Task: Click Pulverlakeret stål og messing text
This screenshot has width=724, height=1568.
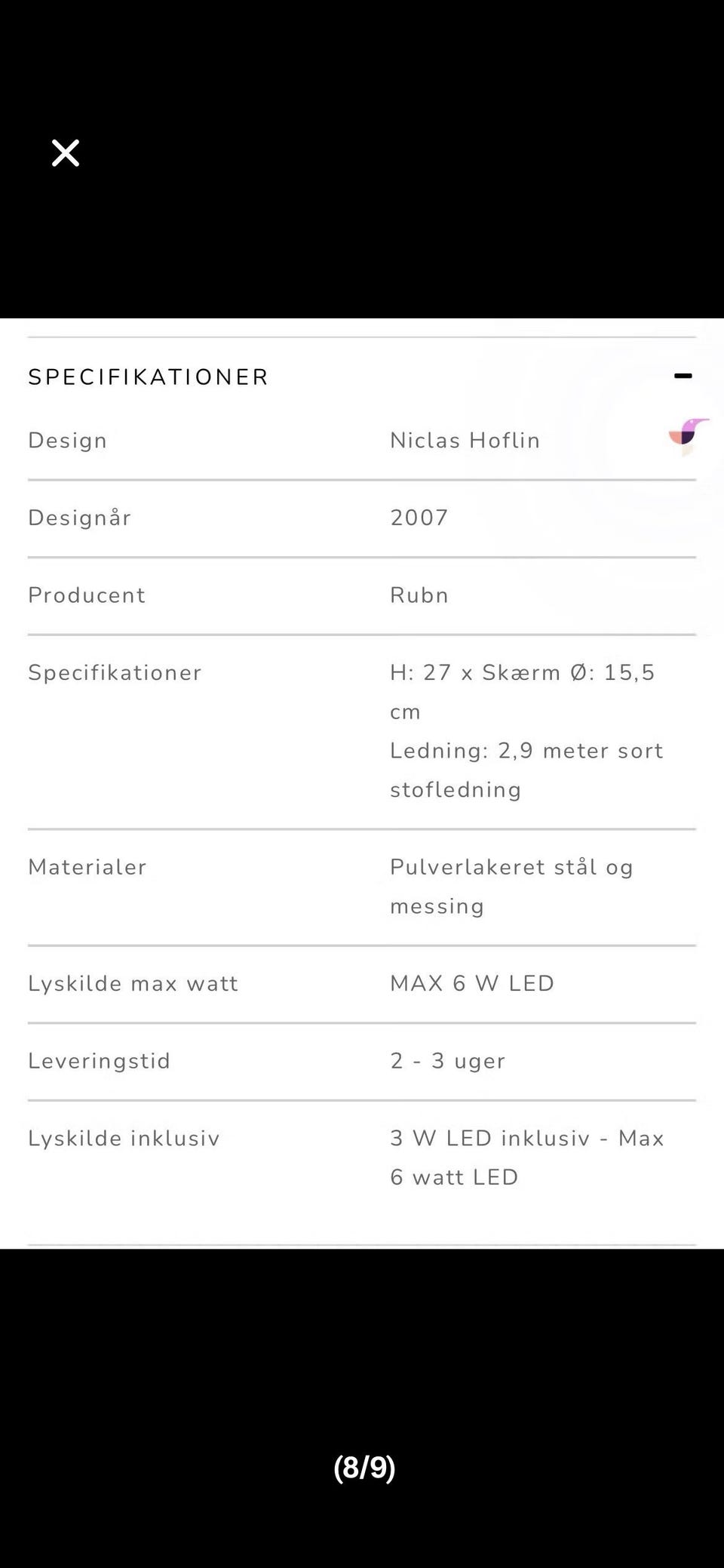Action: click(511, 887)
